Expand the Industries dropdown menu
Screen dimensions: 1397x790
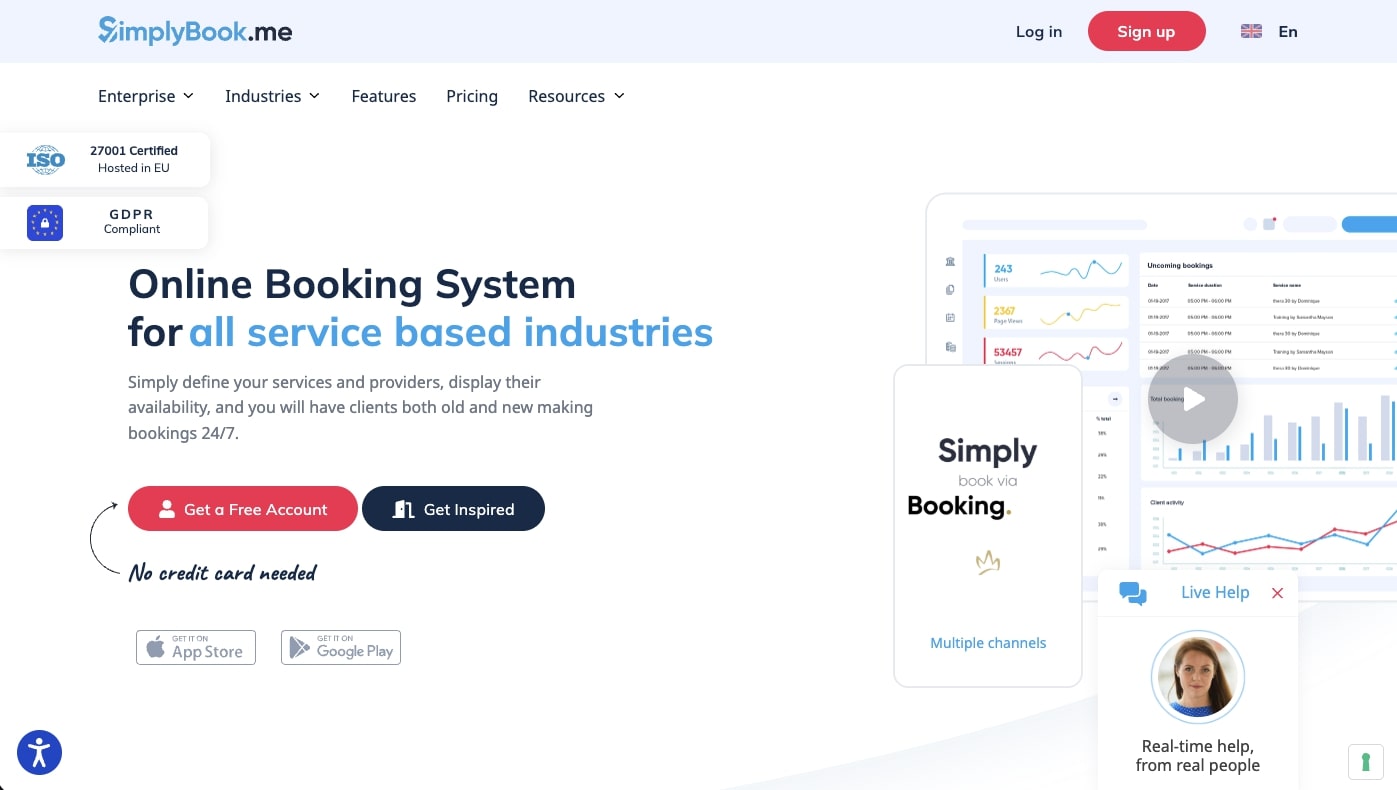pyautogui.click(x=272, y=96)
